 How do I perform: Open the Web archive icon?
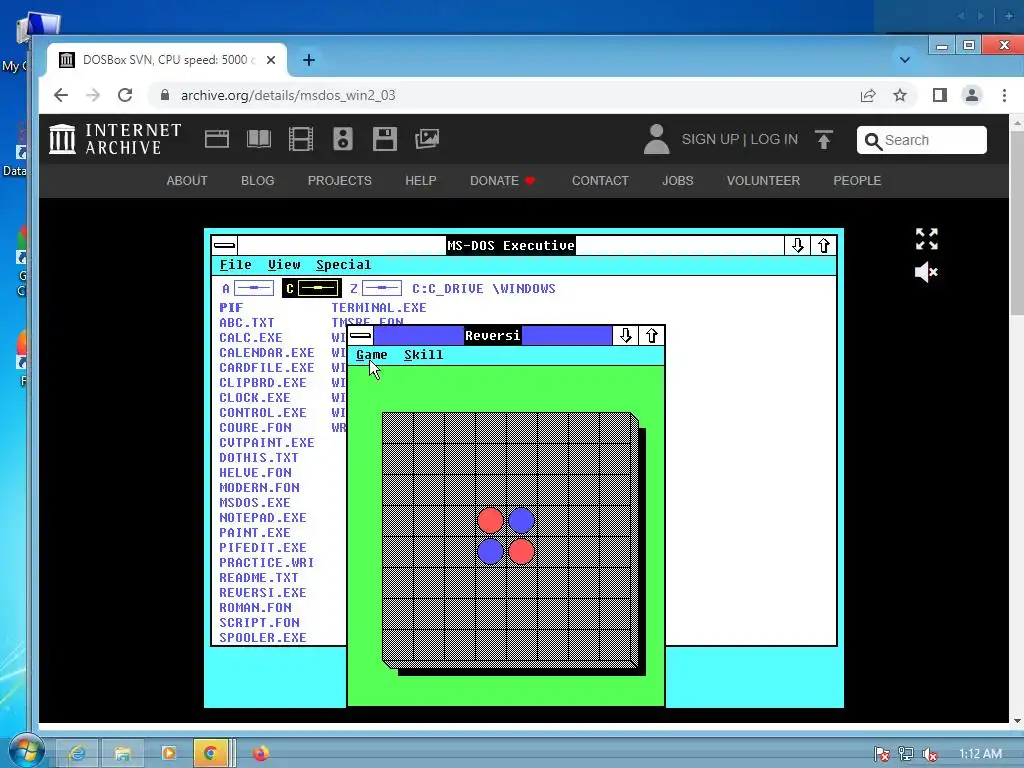tap(217, 139)
